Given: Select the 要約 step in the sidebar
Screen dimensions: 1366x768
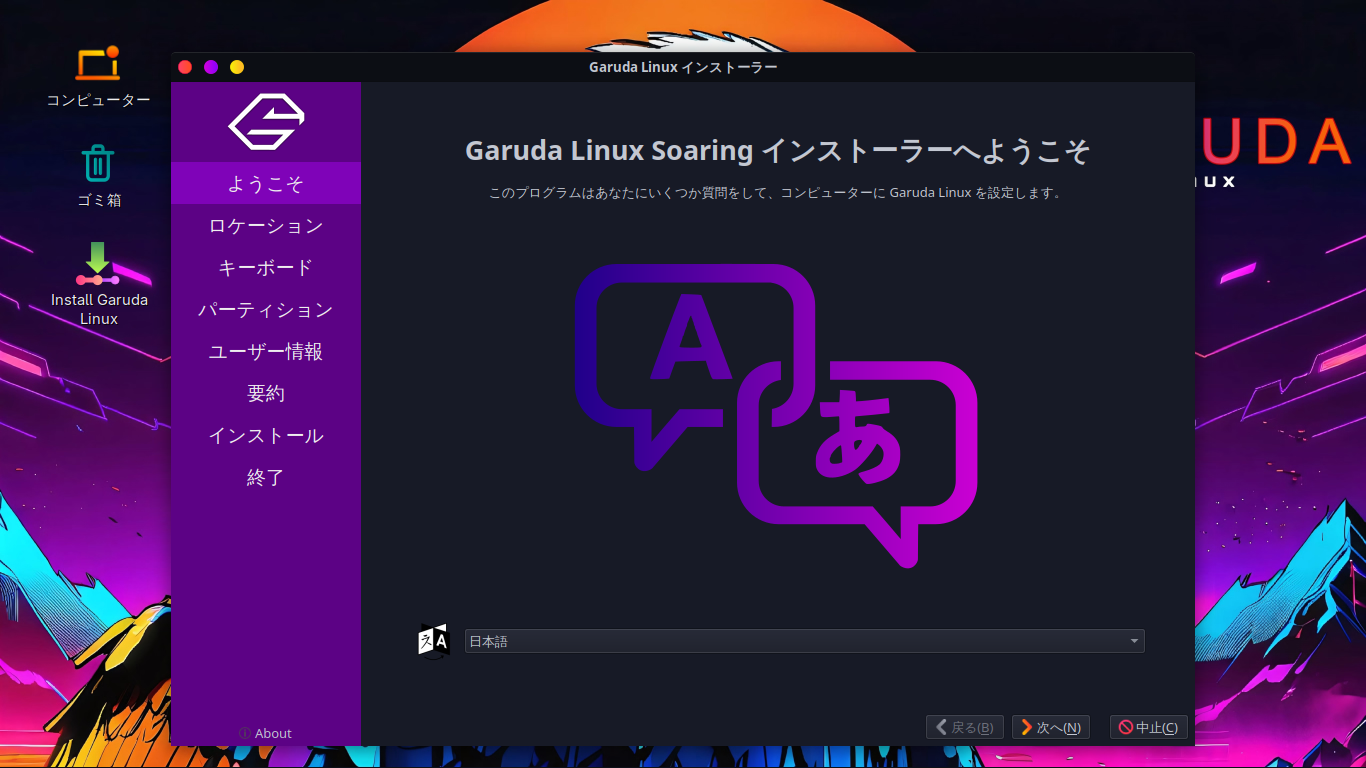Looking at the screenshot, I should (266, 393).
